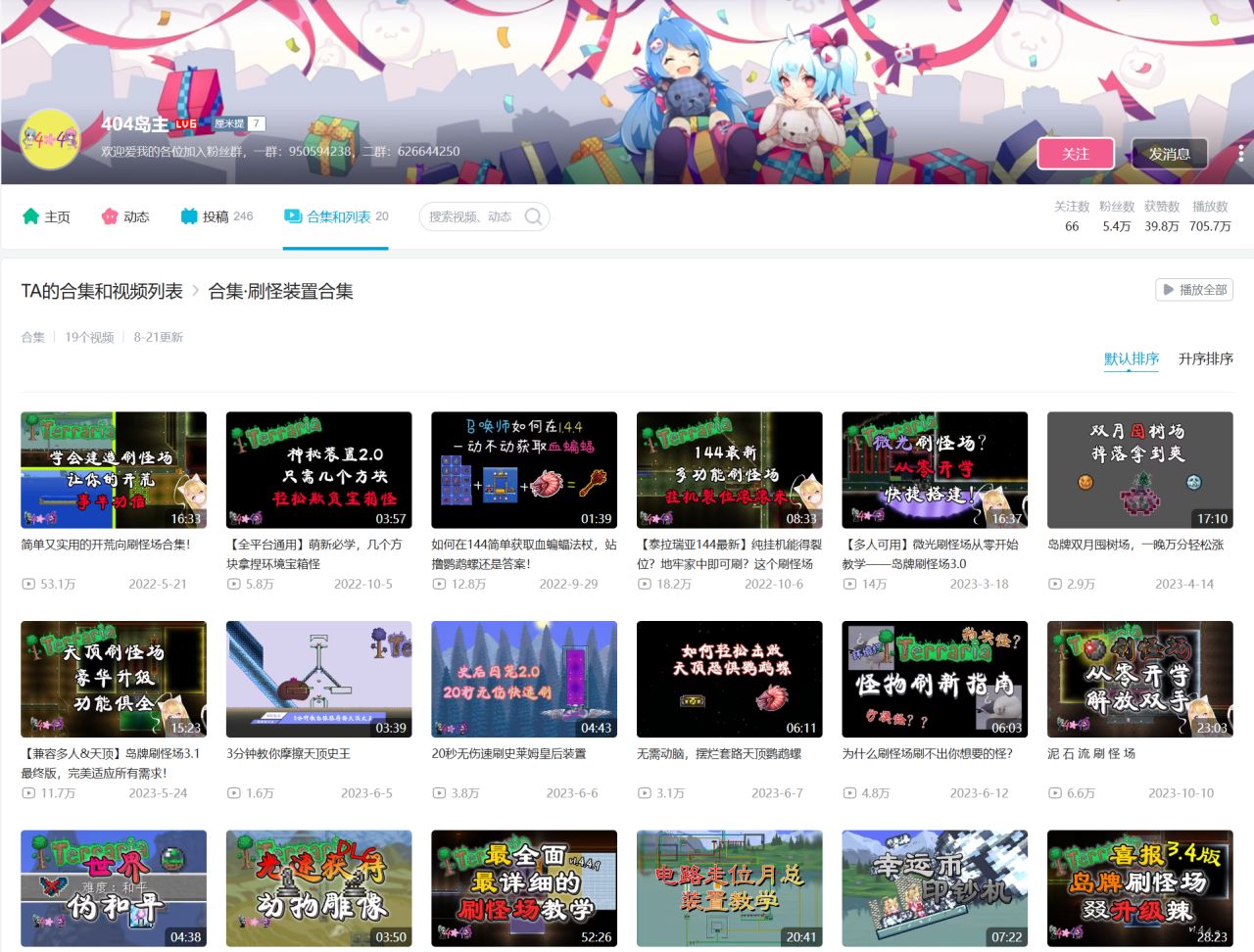
Task: Open the 03:50 动物雕像 thumbnail
Action: [319, 888]
